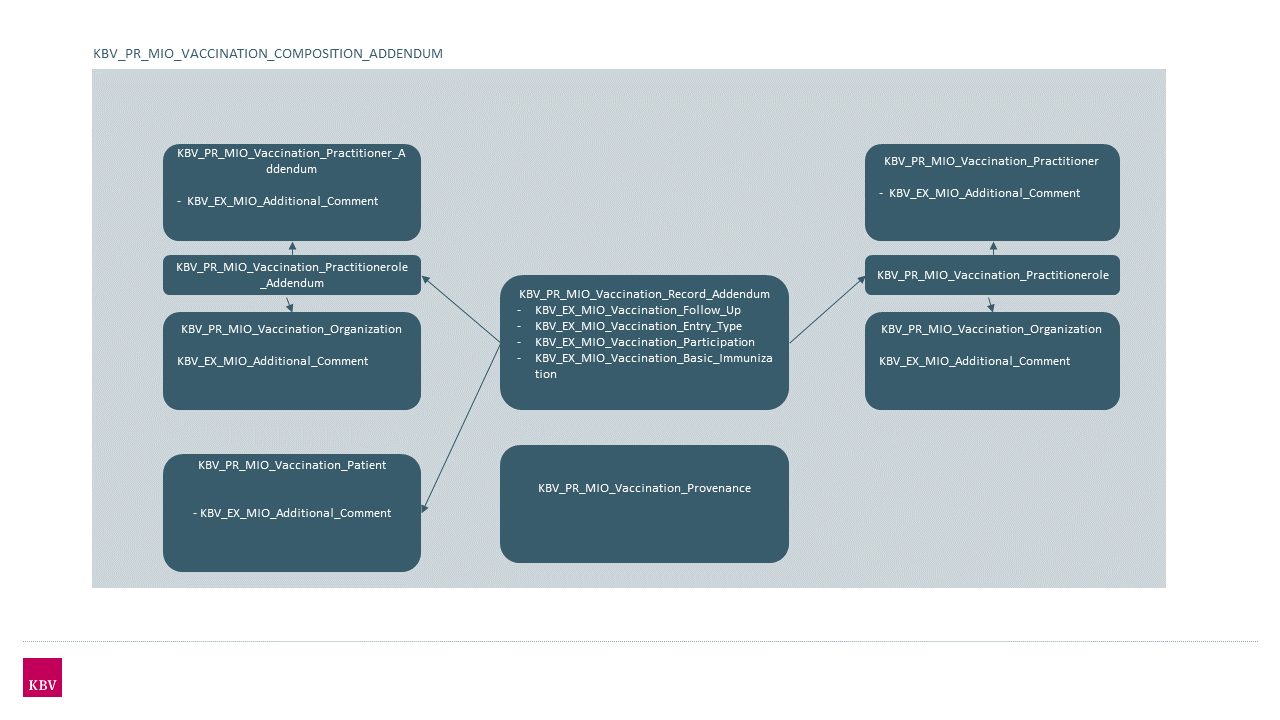1280x720 pixels.
Task: Select the KBV_EX_MIO_Vaccination_Participation entry
Action: [x=644, y=342]
